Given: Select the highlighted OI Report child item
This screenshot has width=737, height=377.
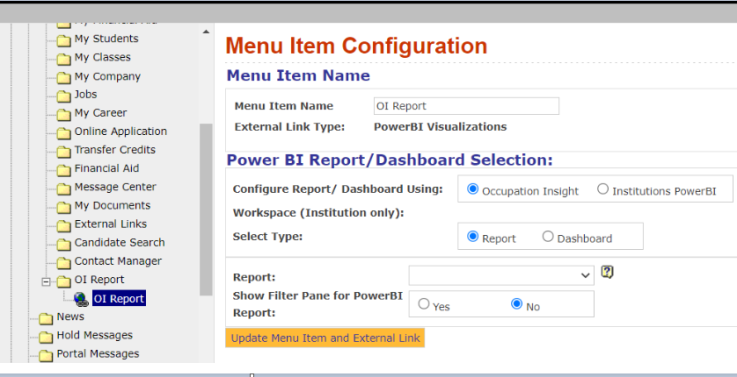Looking at the screenshot, I should 119,298.
